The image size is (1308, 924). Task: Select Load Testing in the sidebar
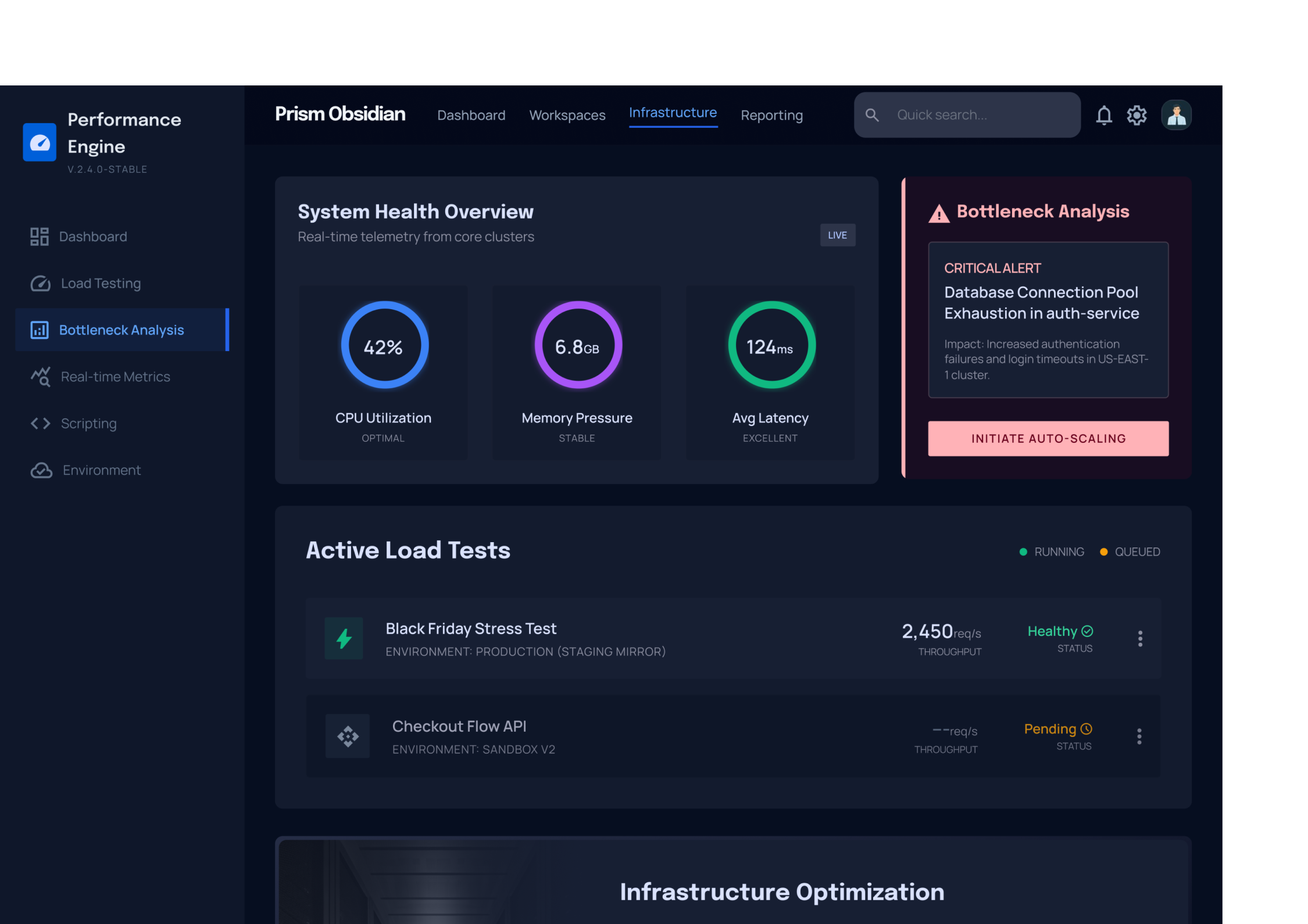tap(101, 284)
